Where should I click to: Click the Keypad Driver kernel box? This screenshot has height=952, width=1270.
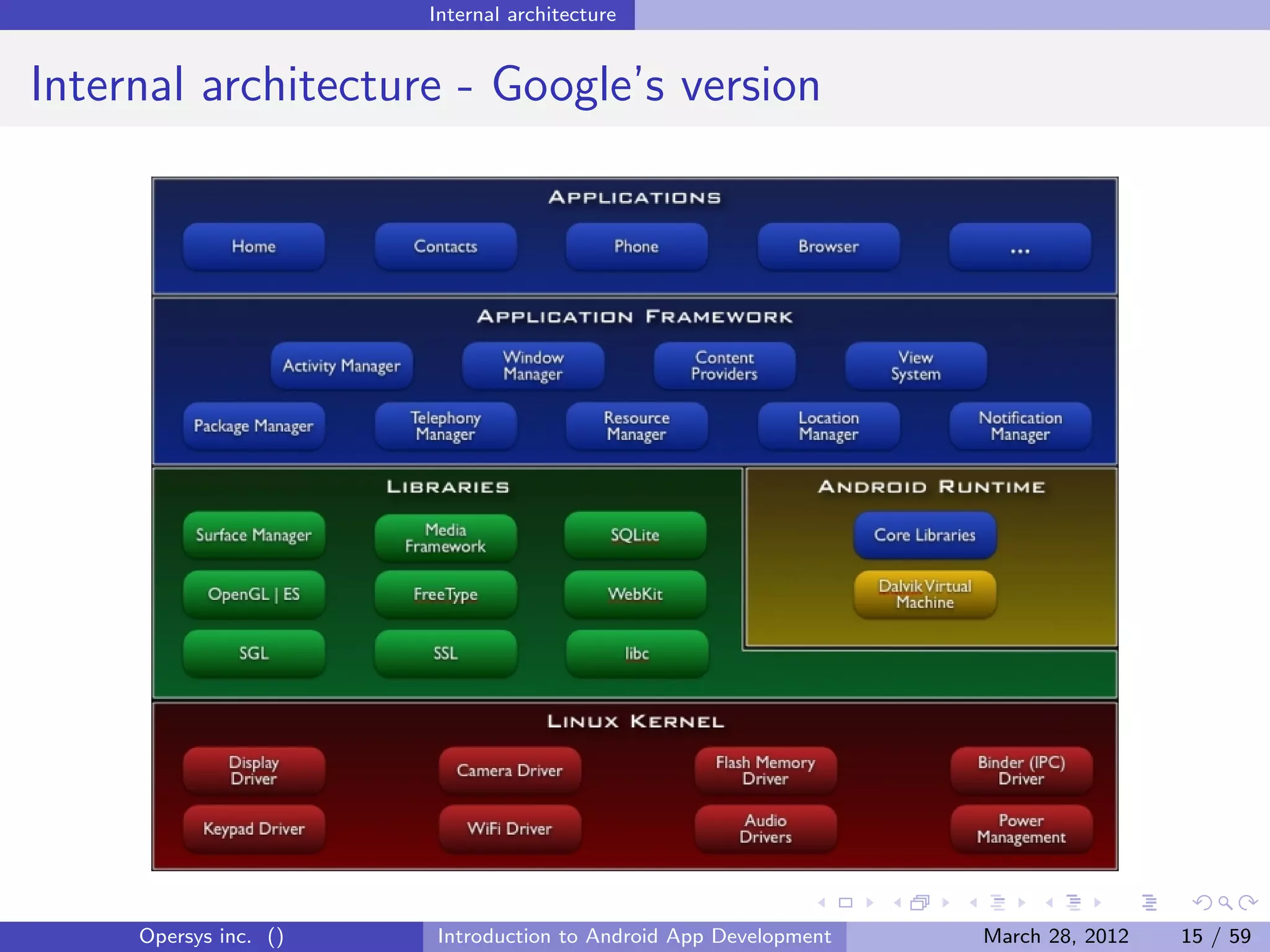(254, 829)
